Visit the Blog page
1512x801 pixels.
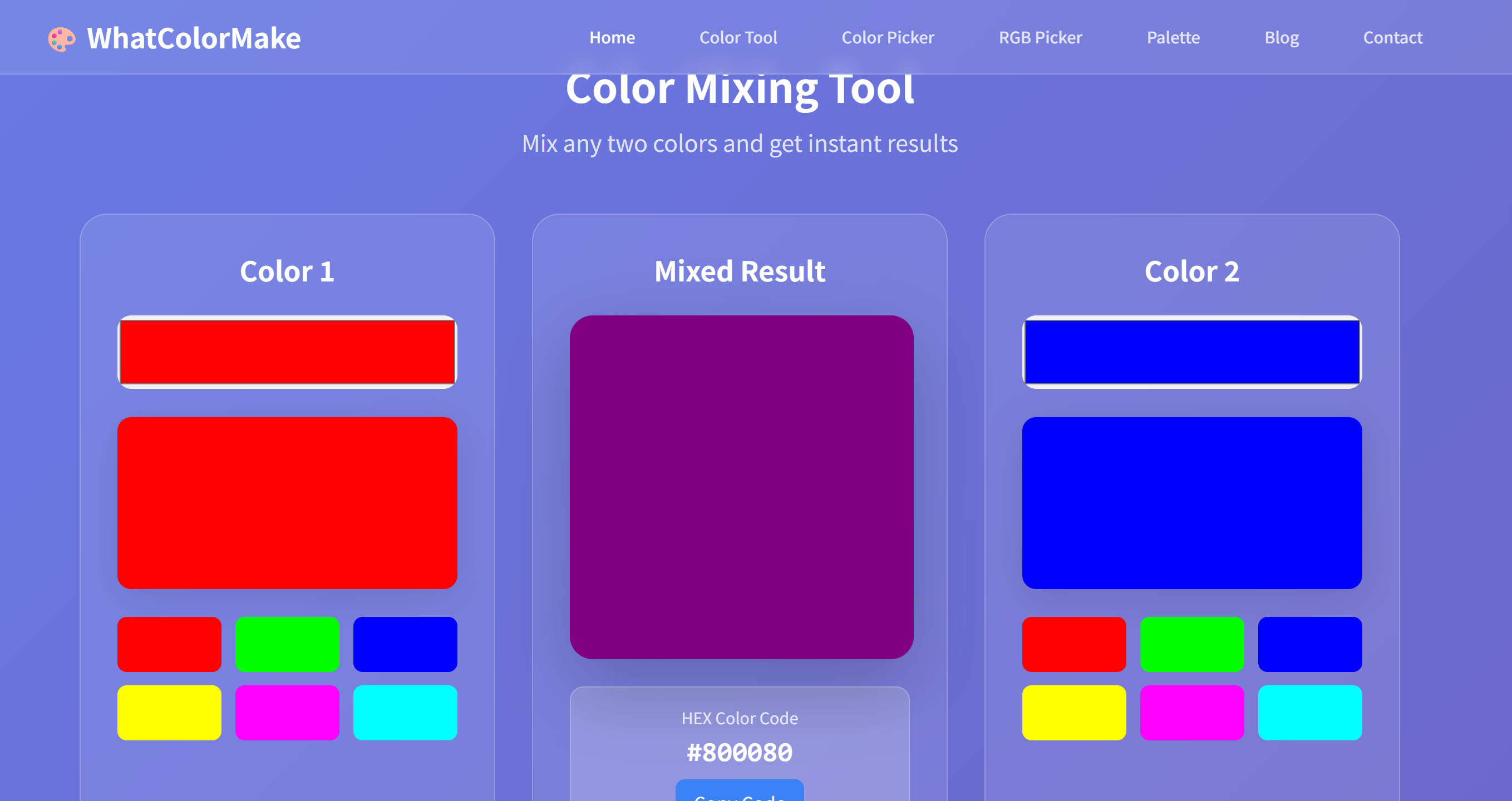click(1281, 38)
